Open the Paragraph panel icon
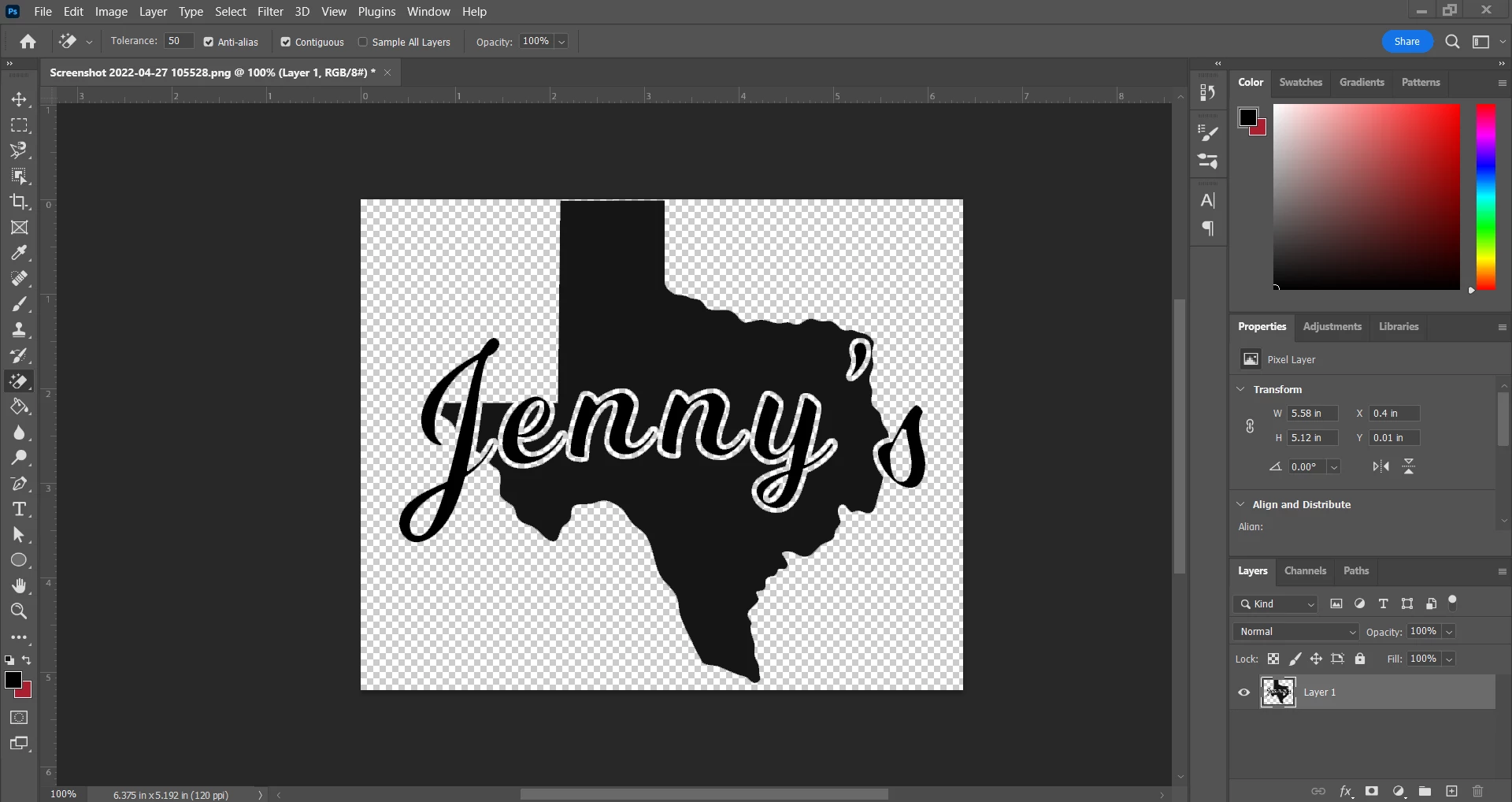 (1207, 228)
